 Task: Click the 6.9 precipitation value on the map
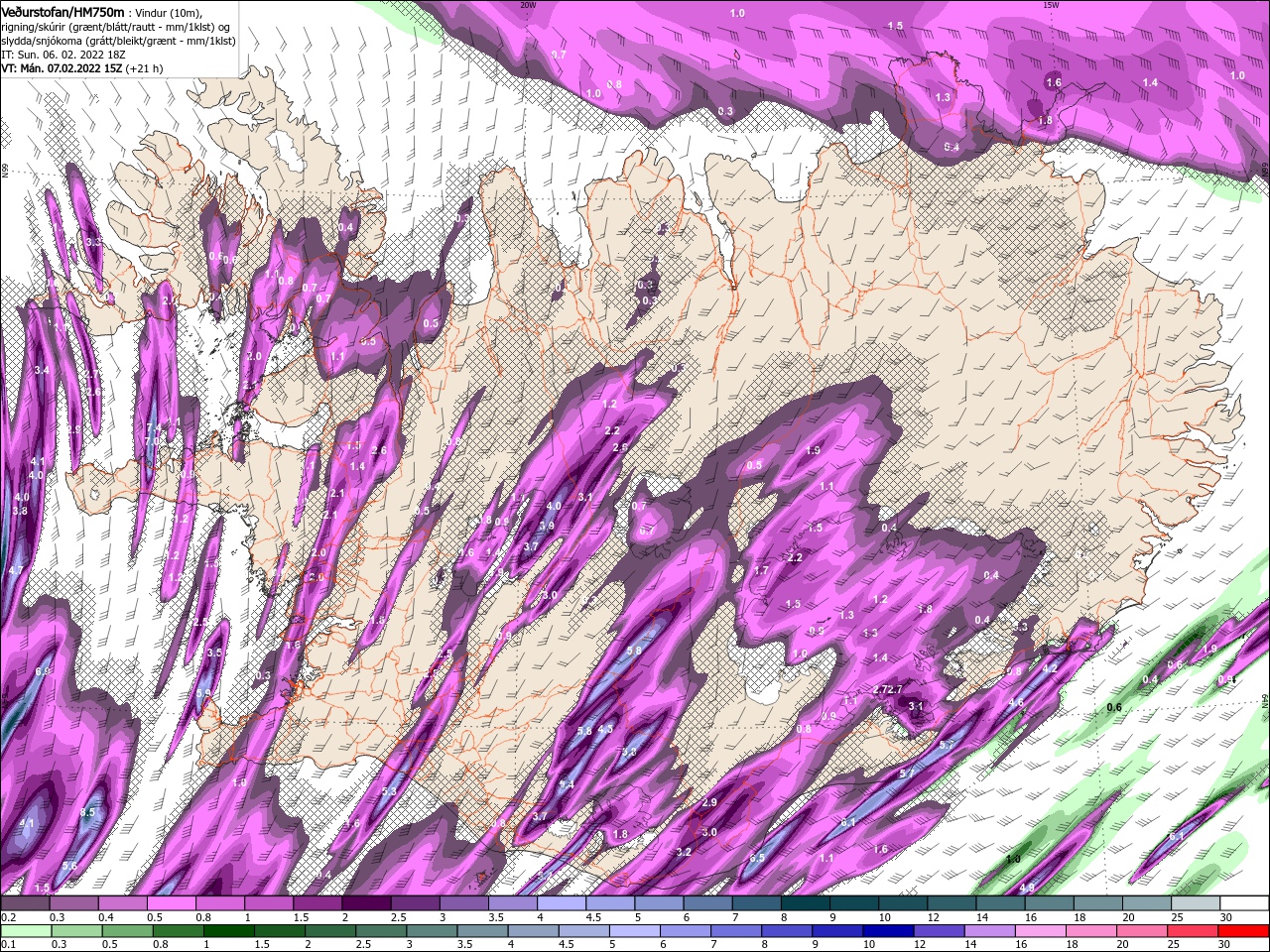(43, 671)
